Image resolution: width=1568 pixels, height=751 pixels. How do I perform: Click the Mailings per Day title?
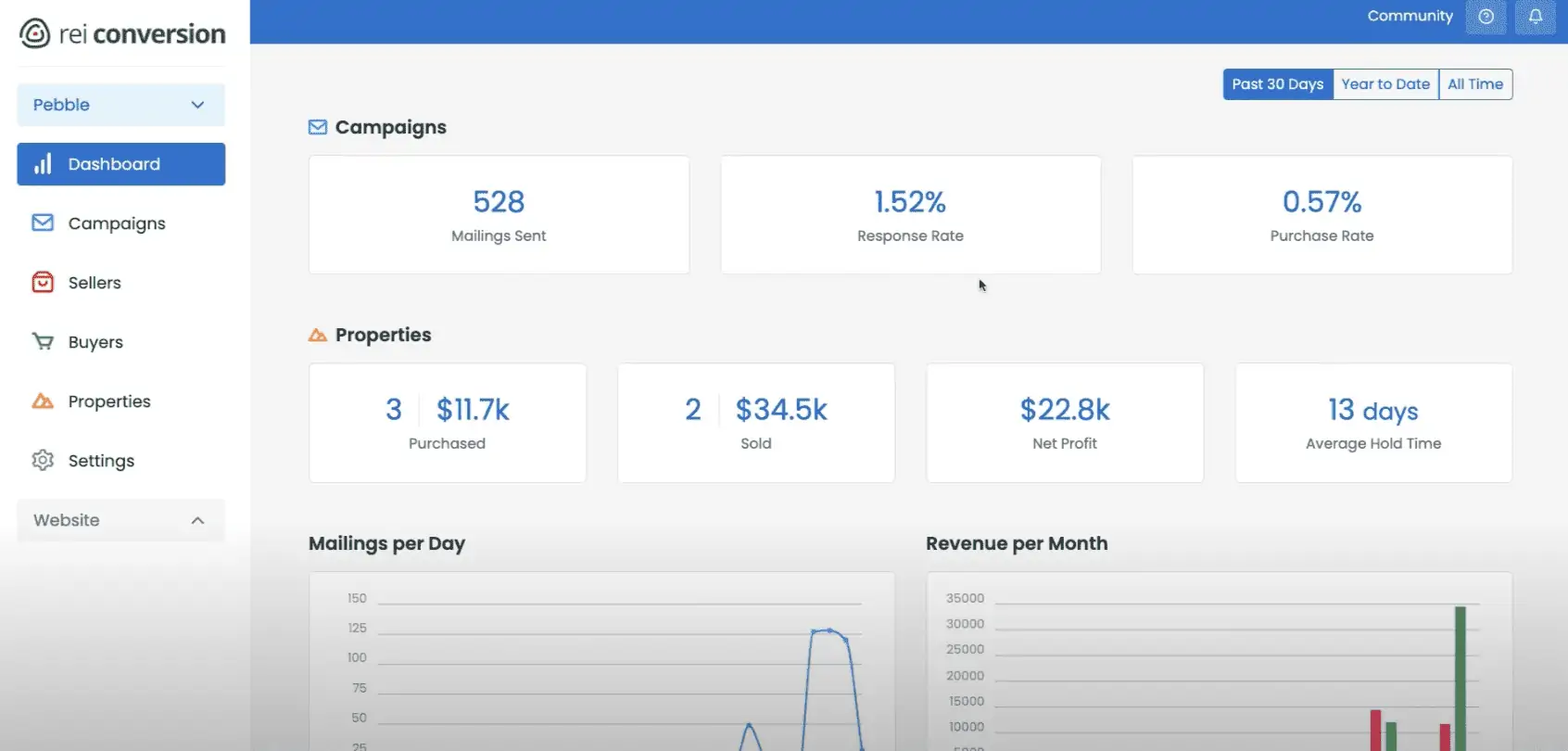pyautogui.click(x=386, y=543)
